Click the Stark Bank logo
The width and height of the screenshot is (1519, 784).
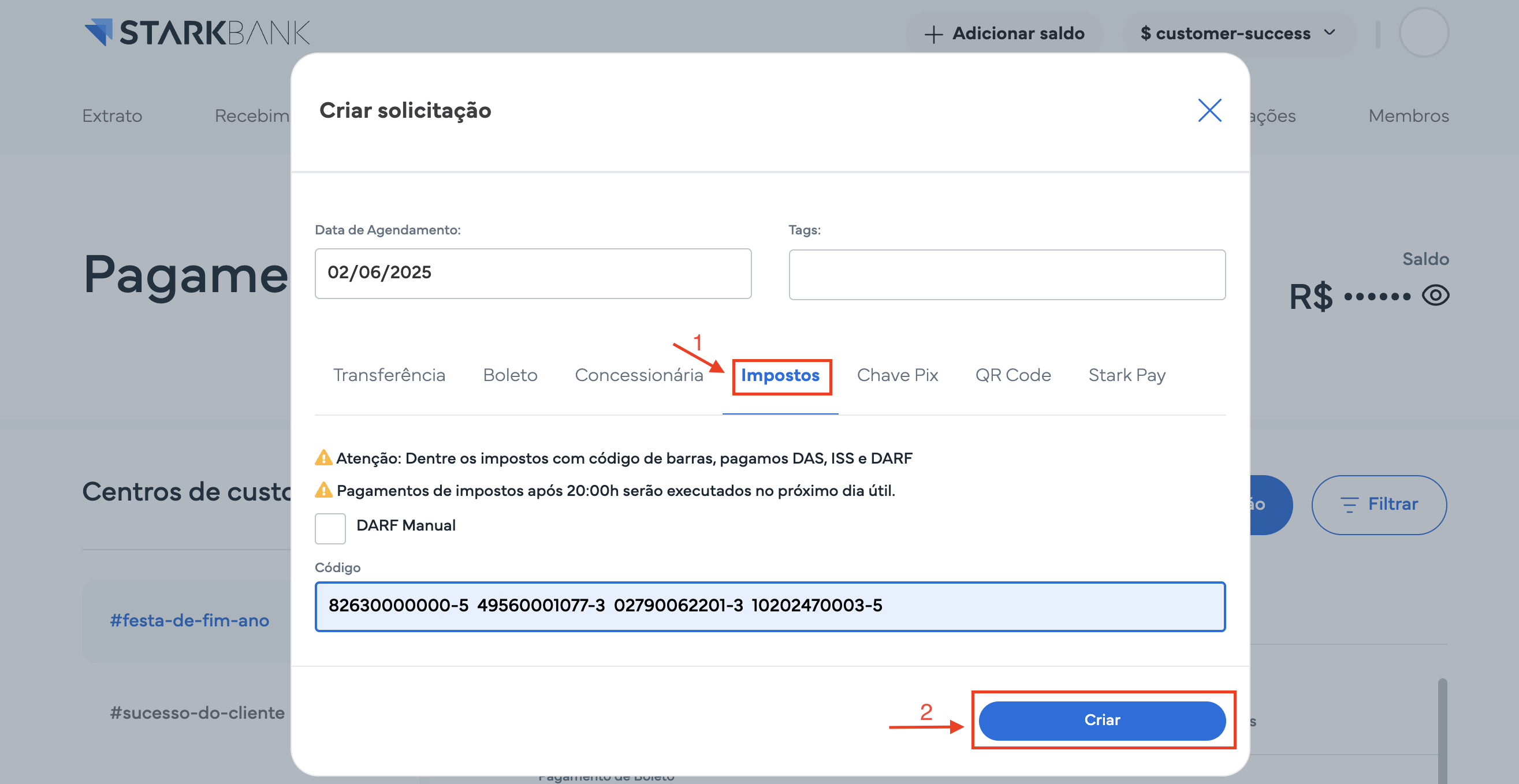197,32
